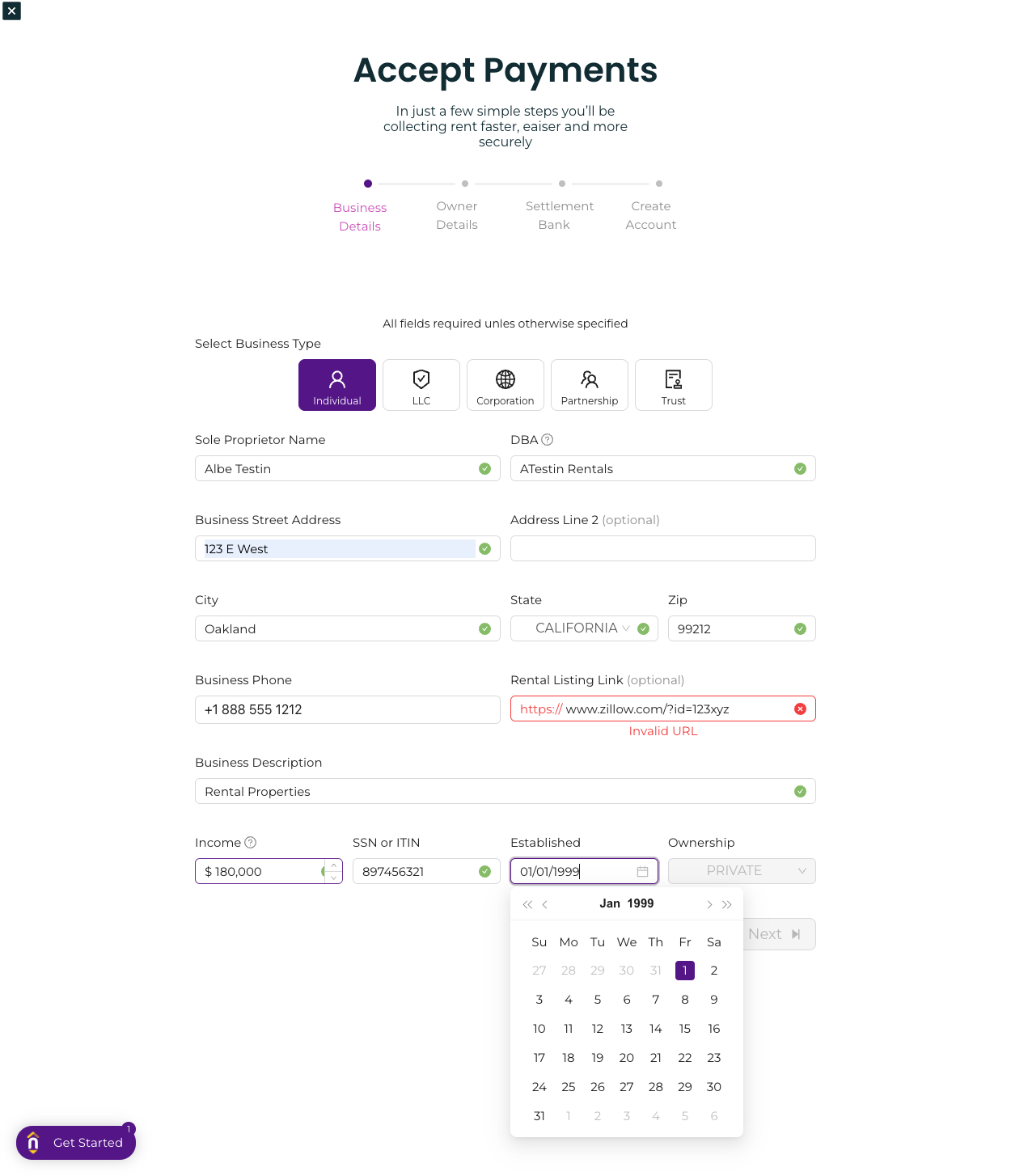The height and width of the screenshot is (1176, 1011).
Task: Click the Get Started notification badge
Action: coord(129,1129)
